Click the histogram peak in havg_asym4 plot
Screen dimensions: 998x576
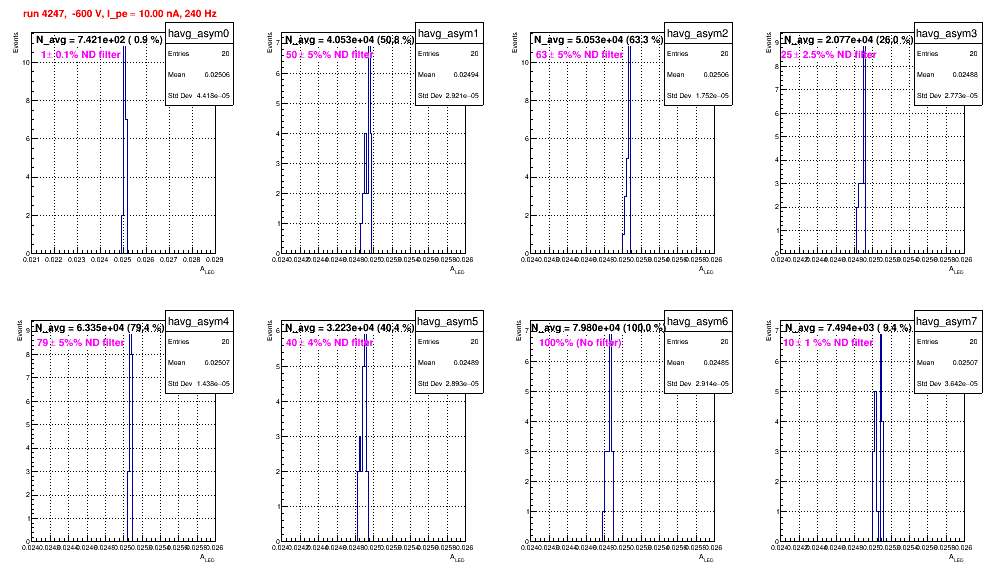(x=130, y=335)
